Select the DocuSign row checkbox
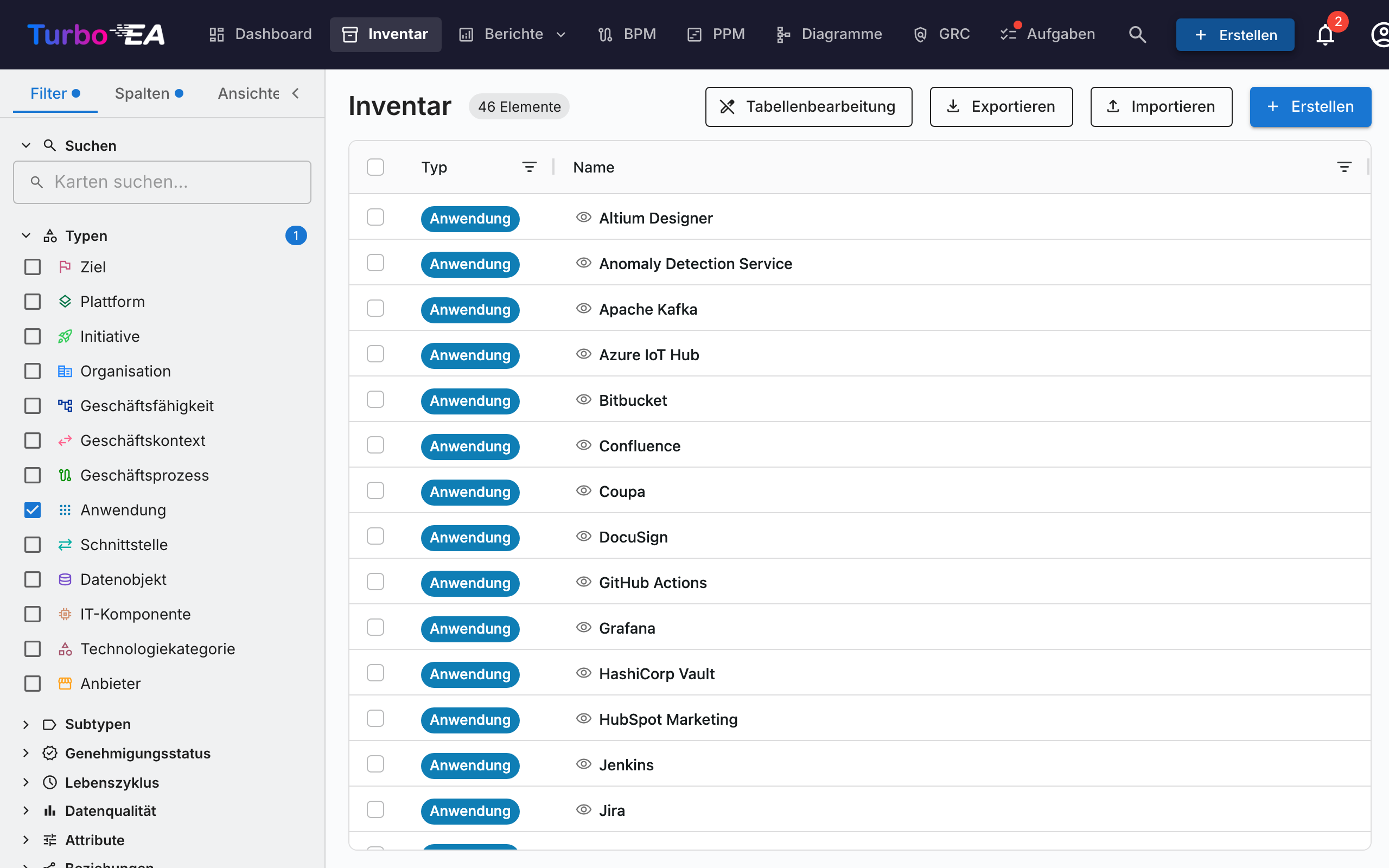 pyautogui.click(x=375, y=536)
